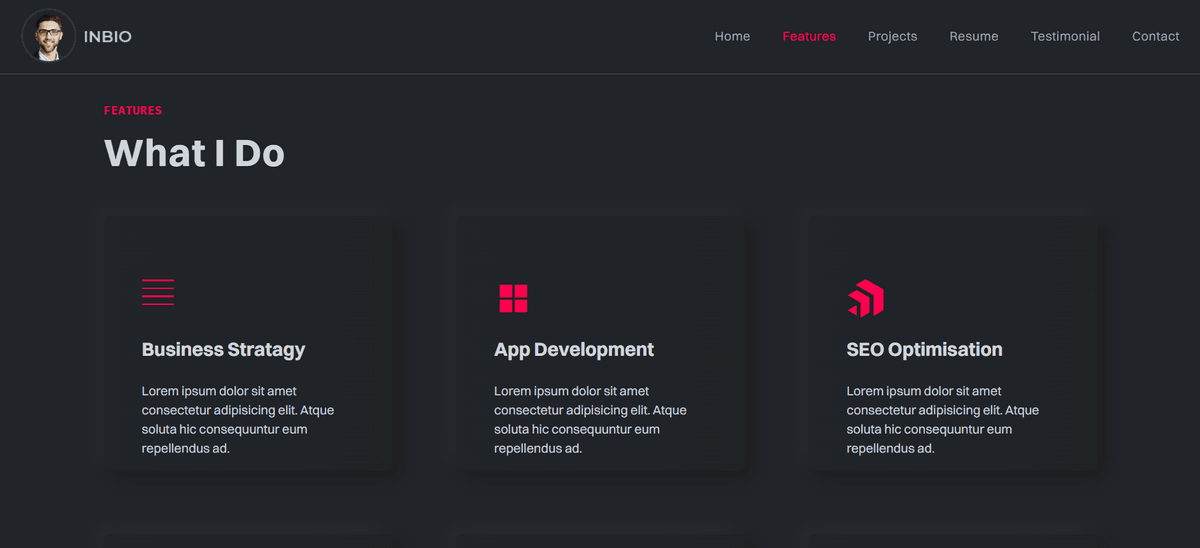Jump to the Testimonial section

pos(1065,37)
